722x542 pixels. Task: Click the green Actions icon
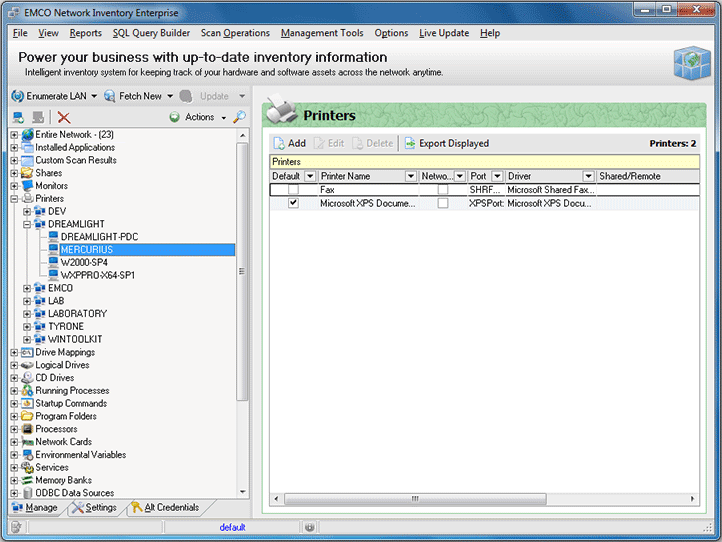[x=175, y=117]
